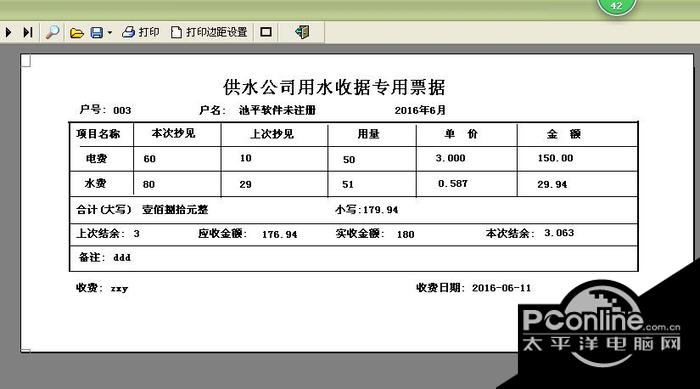Click current reading 80 in 水费 row

tap(149, 184)
